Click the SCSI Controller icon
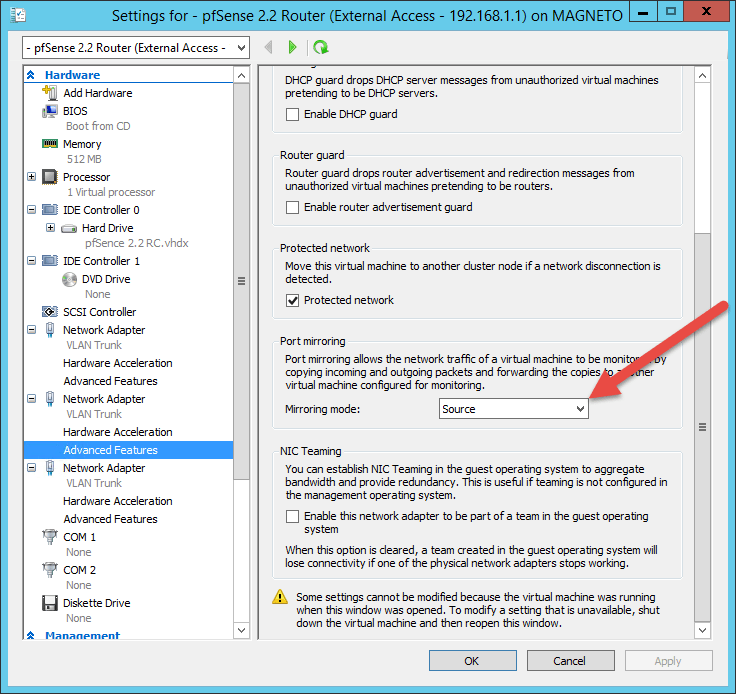Screen dimensions: 736x694 pyautogui.click(x=50, y=312)
